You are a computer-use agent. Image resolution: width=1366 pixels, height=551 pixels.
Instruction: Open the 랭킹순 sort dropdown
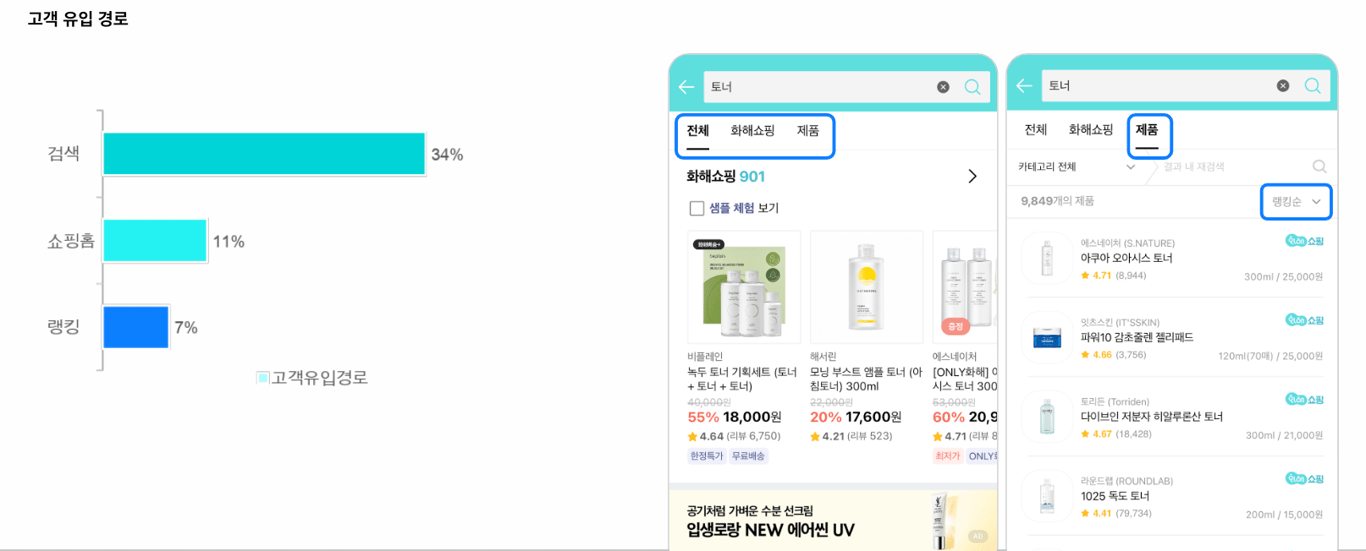click(x=1296, y=201)
